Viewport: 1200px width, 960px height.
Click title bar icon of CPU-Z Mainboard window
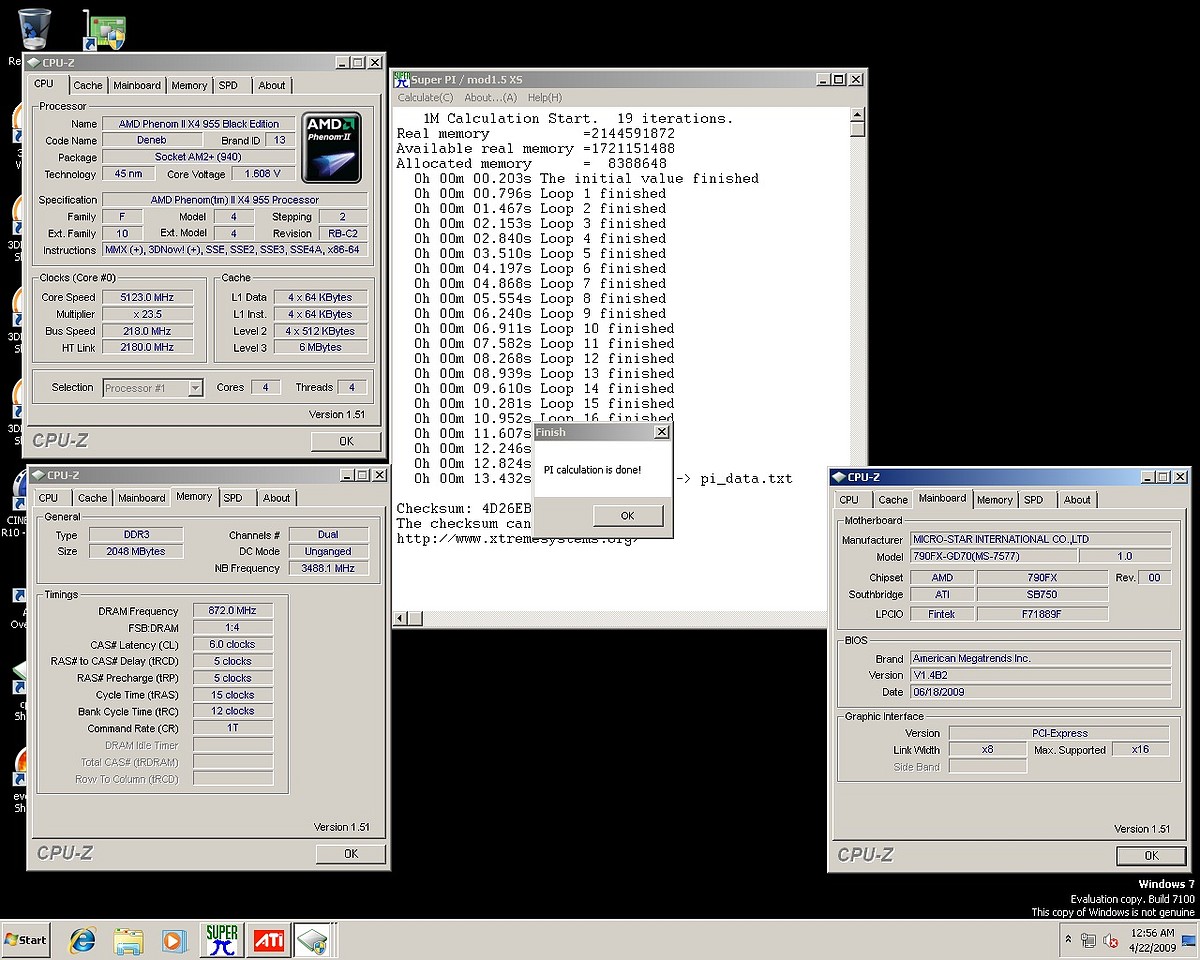(x=840, y=477)
